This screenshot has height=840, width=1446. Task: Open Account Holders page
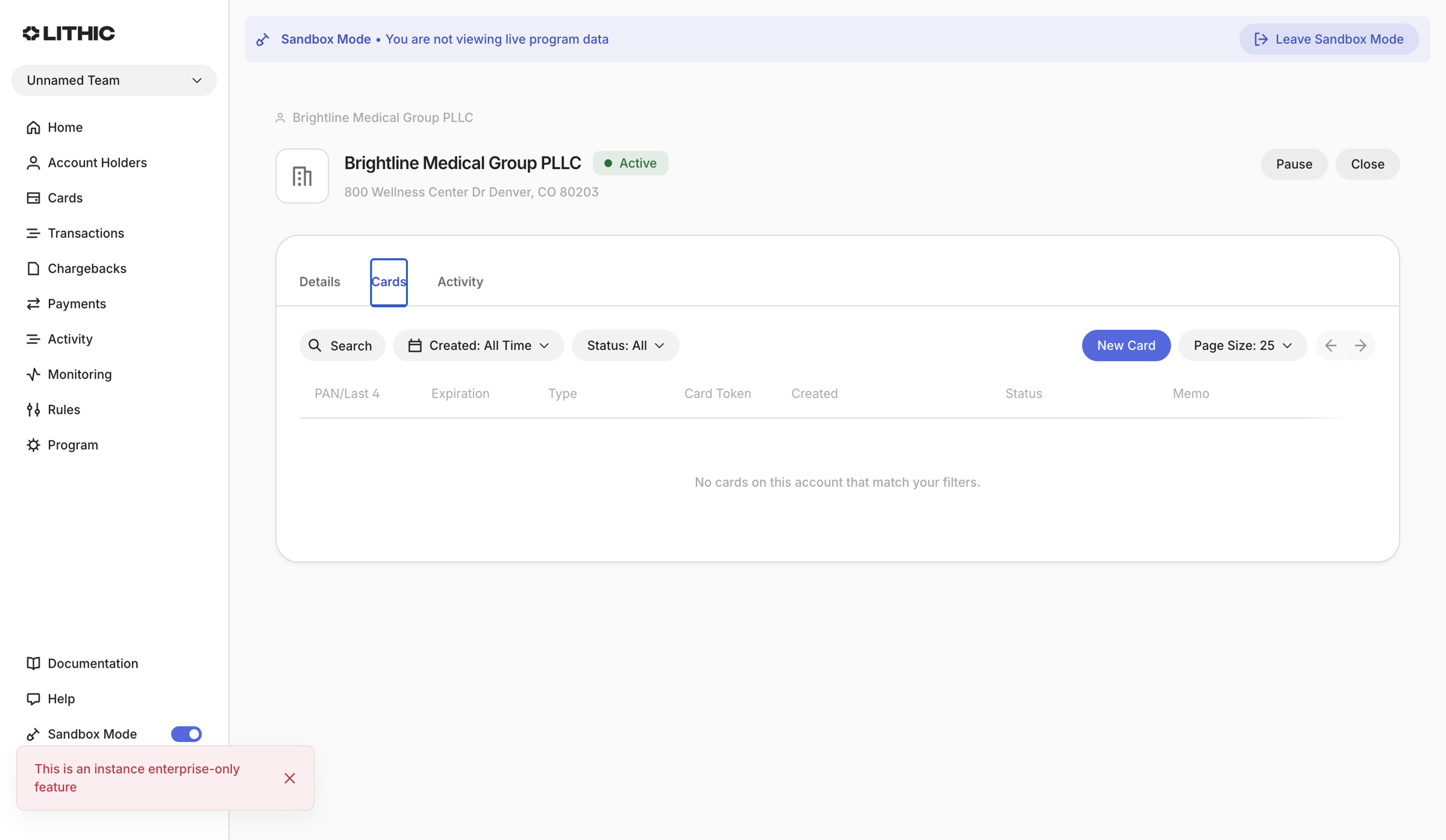97,163
